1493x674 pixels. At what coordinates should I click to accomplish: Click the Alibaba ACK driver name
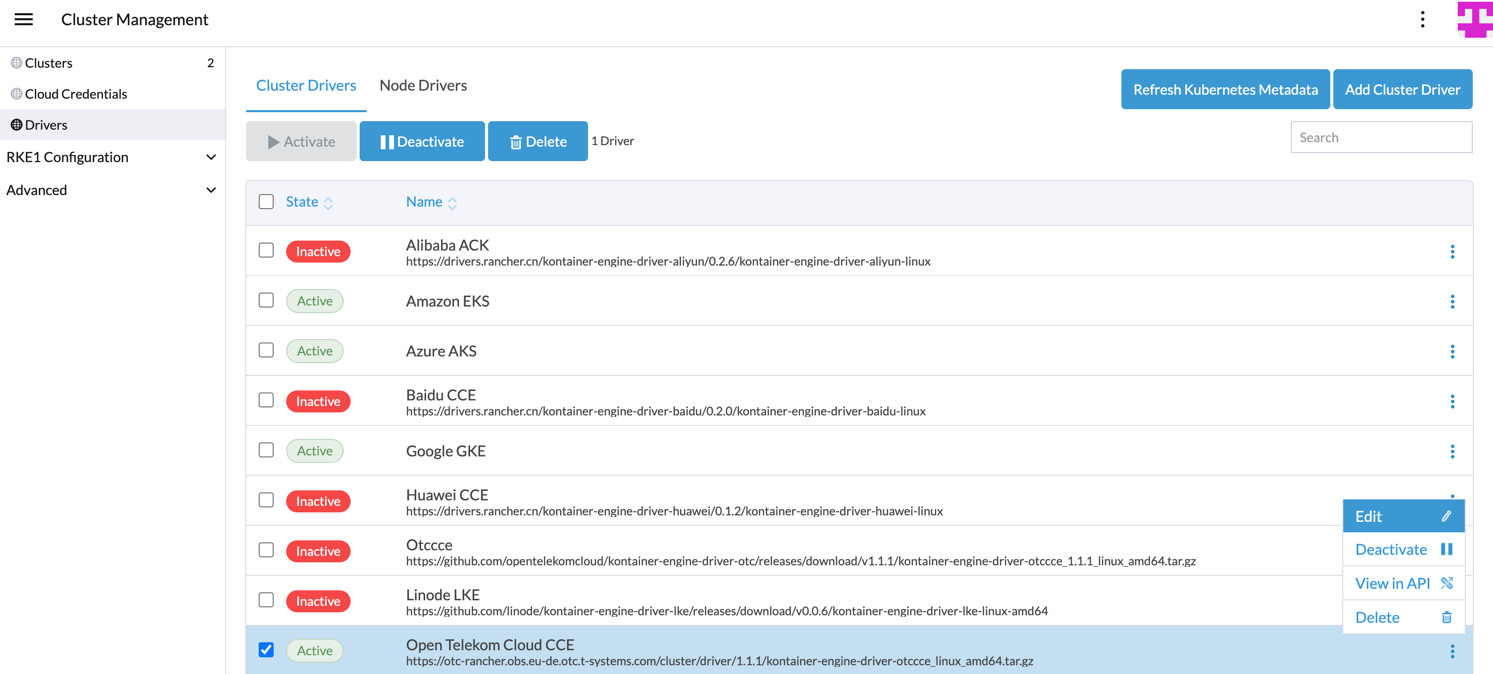click(447, 245)
